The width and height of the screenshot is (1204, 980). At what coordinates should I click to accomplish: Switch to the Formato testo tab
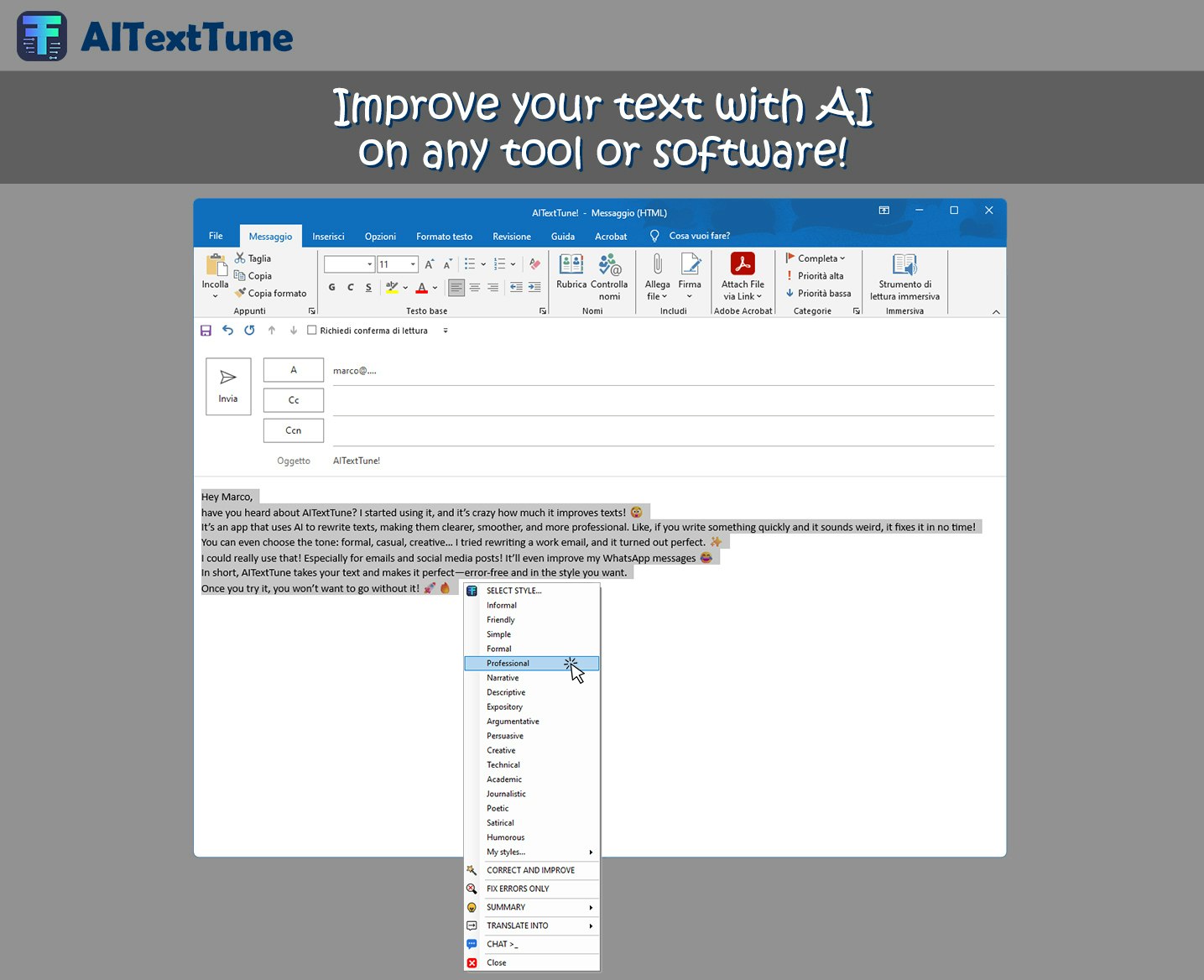point(444,237)
